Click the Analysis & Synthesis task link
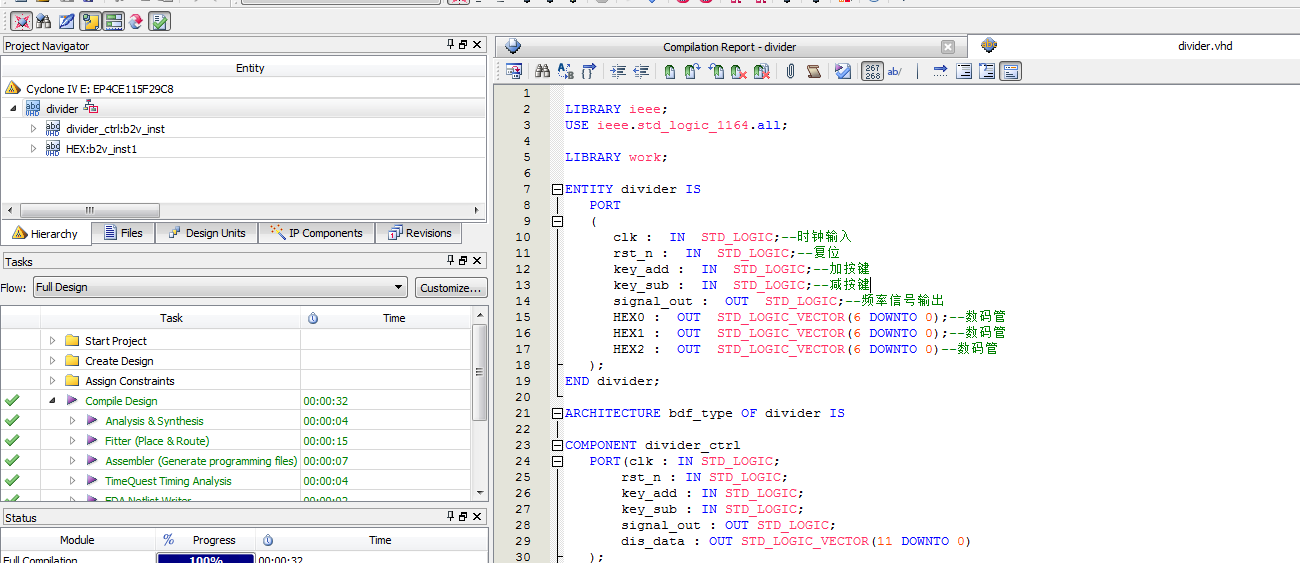 [x=154, y=421]
